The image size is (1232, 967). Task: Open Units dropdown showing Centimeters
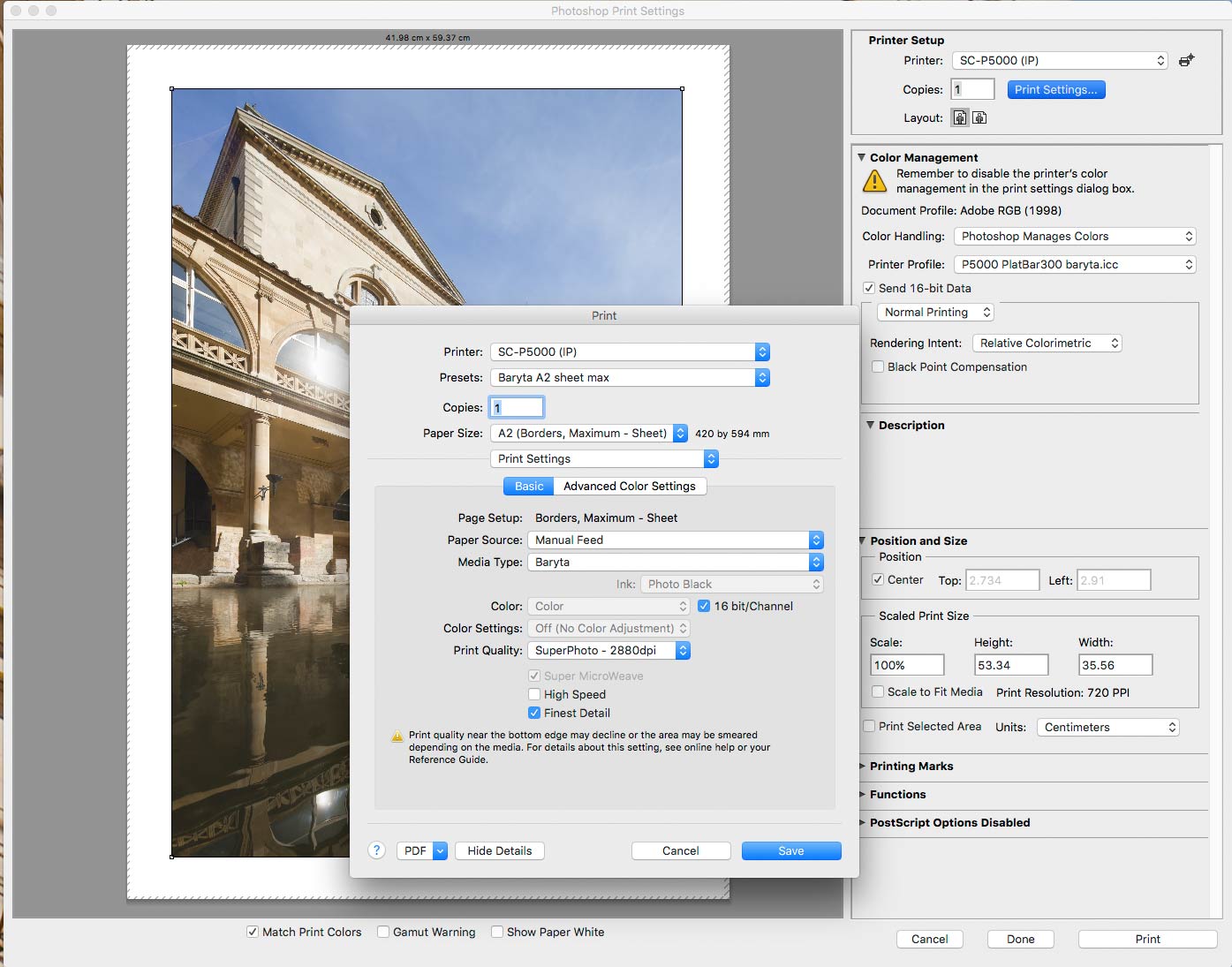1107,727
